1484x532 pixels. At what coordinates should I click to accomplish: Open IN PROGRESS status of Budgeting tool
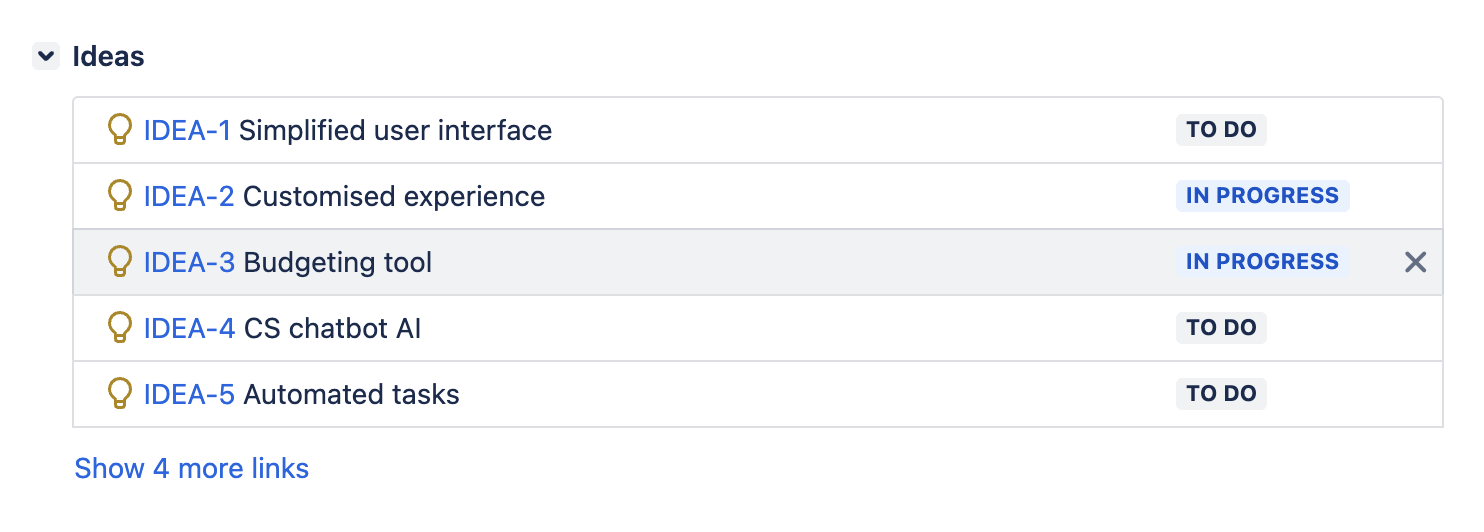click(x=1262, y=262)
